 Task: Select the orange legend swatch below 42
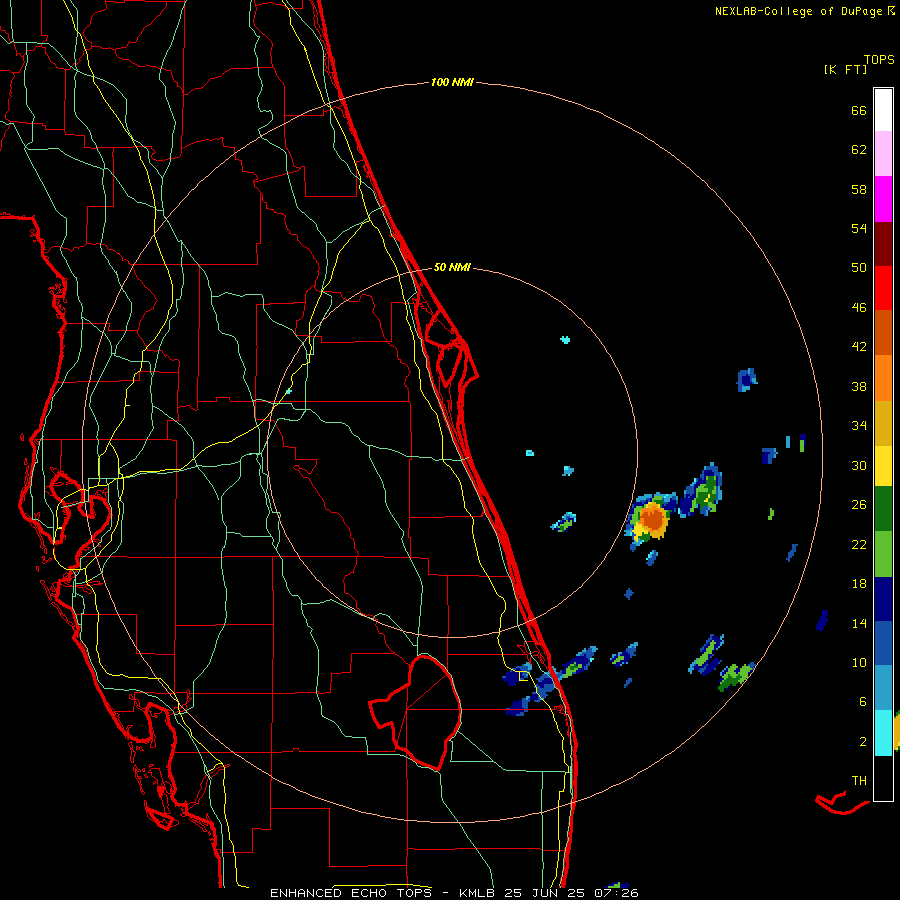coord(883,378)
